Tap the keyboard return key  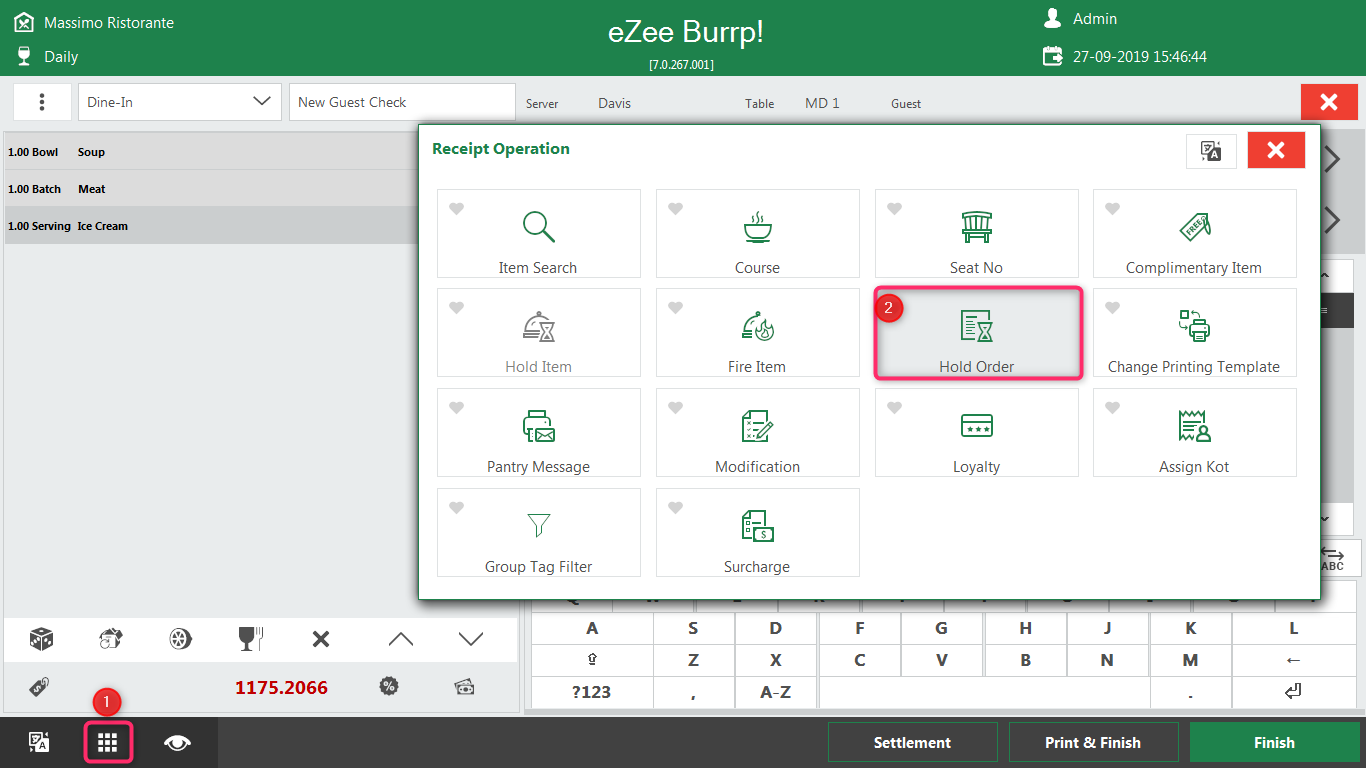1293,692
